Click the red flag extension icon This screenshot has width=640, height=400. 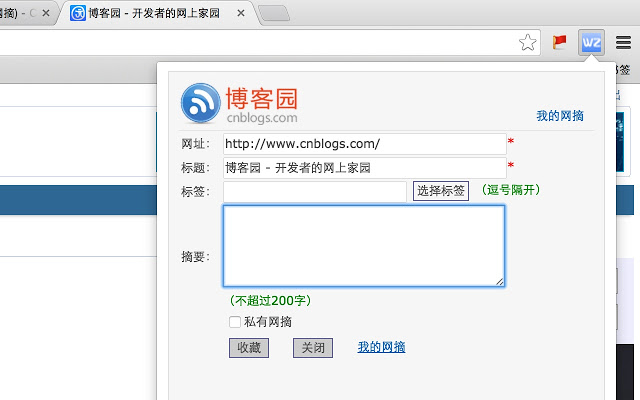click(x=559, y=42)
